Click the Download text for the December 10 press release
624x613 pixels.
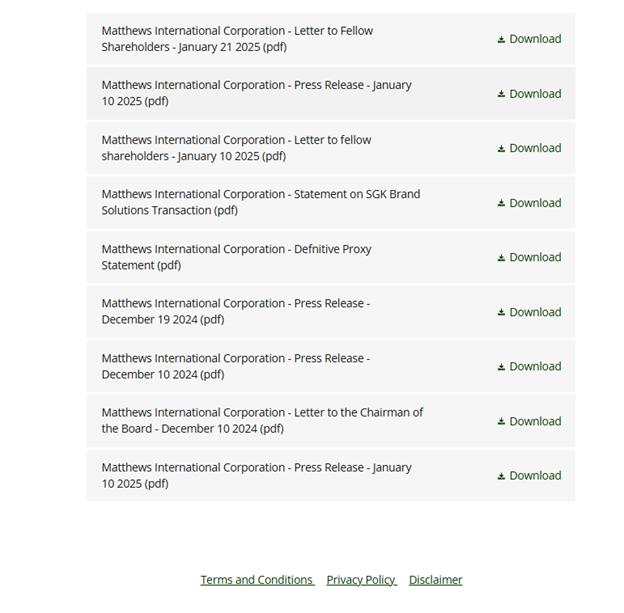[535, 366]
